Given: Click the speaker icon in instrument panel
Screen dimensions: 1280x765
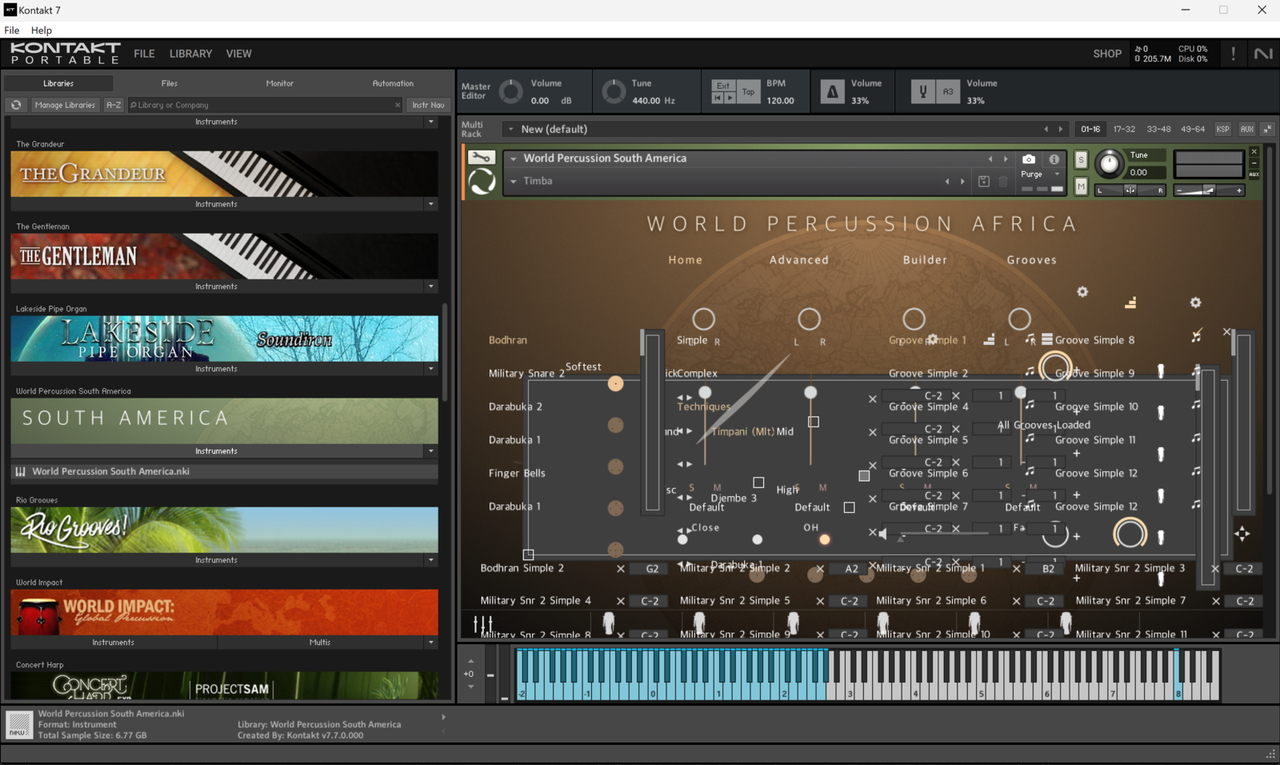Looking at the screenshot, I should 881,534.
